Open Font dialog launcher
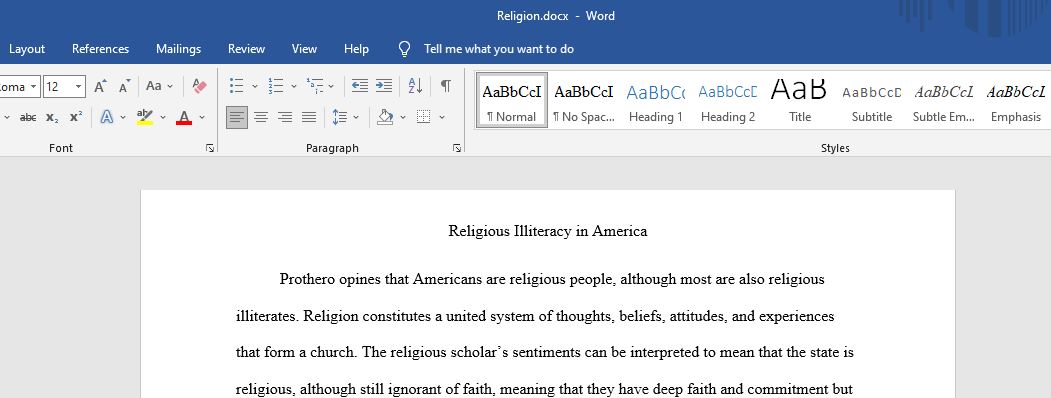Screen dimensions: 1051x398 coord(210,148)
